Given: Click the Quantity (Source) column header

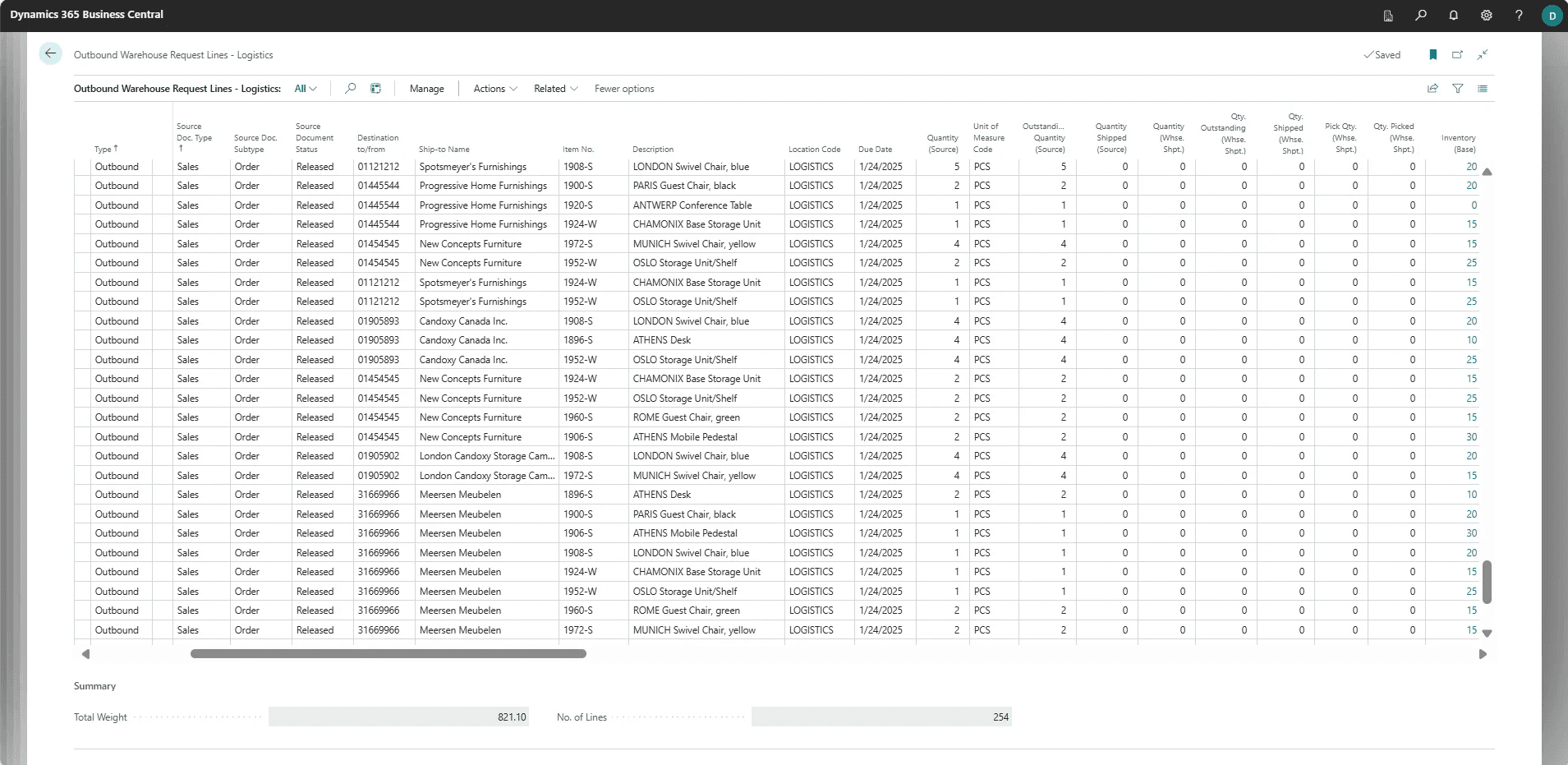Looking at the screenshot, I should (x=943, y=144).
